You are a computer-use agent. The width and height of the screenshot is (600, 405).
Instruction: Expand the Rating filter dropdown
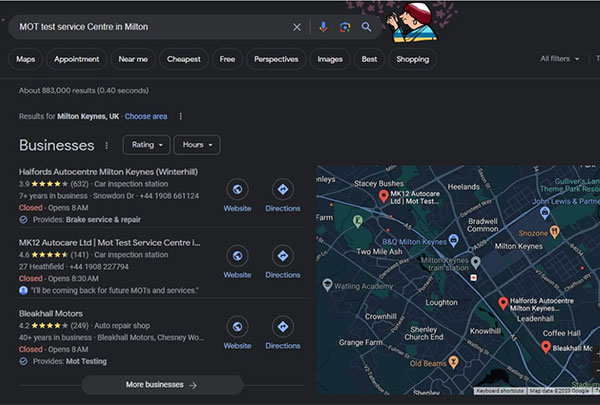point(146,145)
